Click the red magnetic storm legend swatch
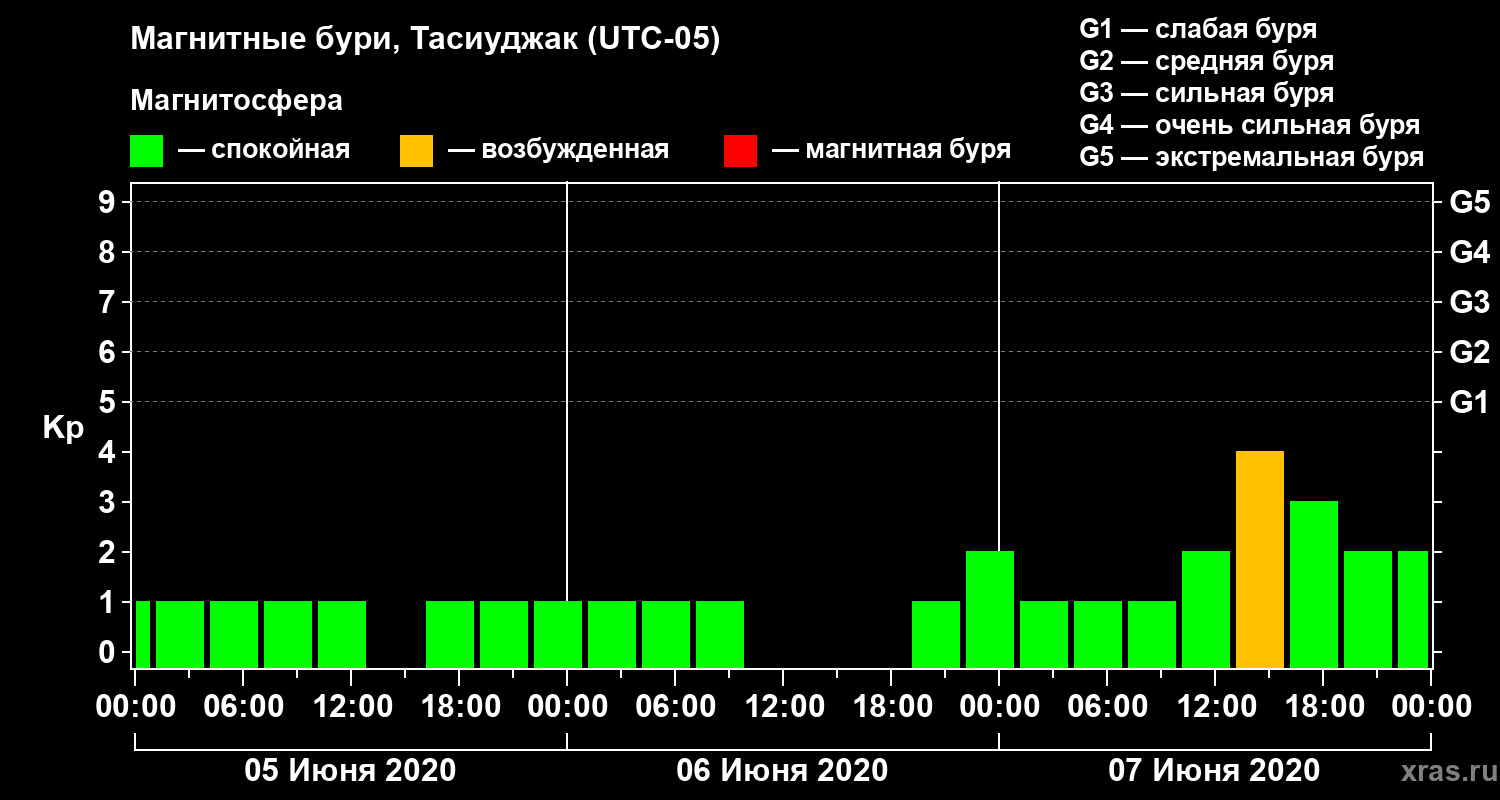Screen dimensions: 1500x800 [x=740, y=151]
